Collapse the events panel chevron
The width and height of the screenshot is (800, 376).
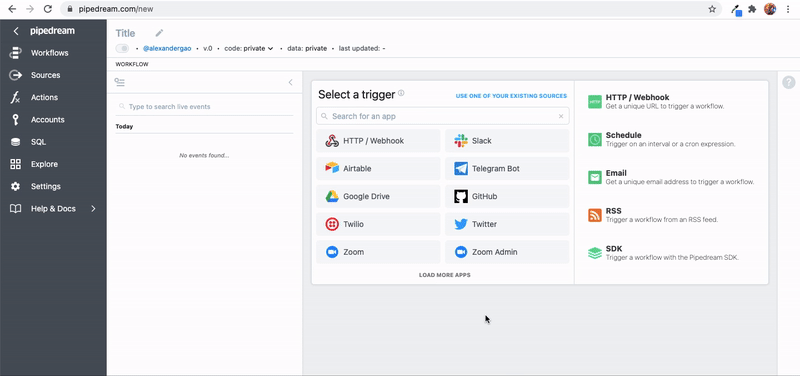(290, 82)
